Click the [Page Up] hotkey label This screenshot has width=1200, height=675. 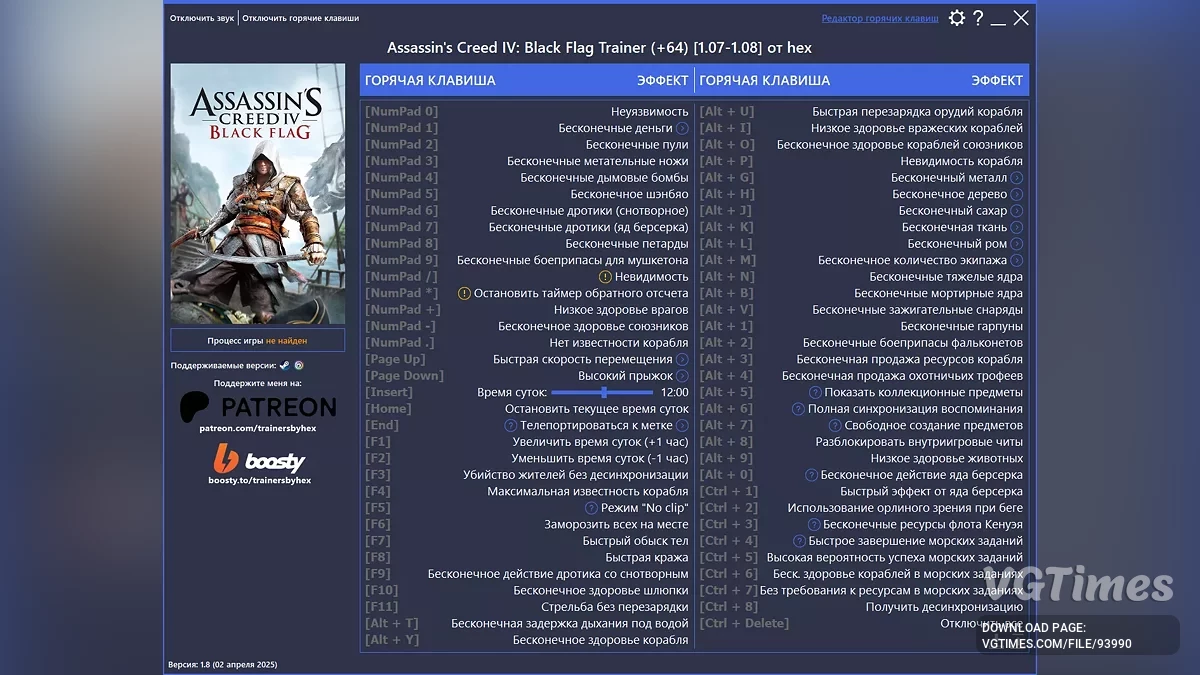coord(395,359)
